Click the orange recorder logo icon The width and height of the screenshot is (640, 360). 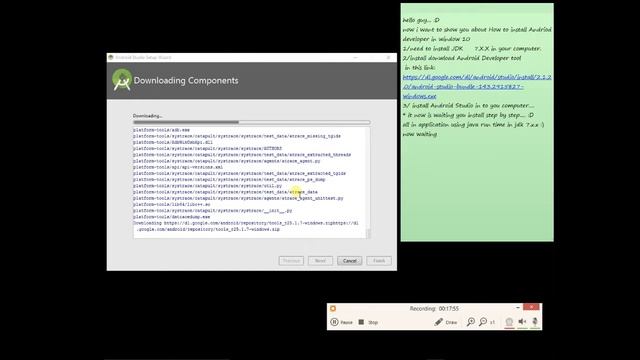click(x=333, y=309)
